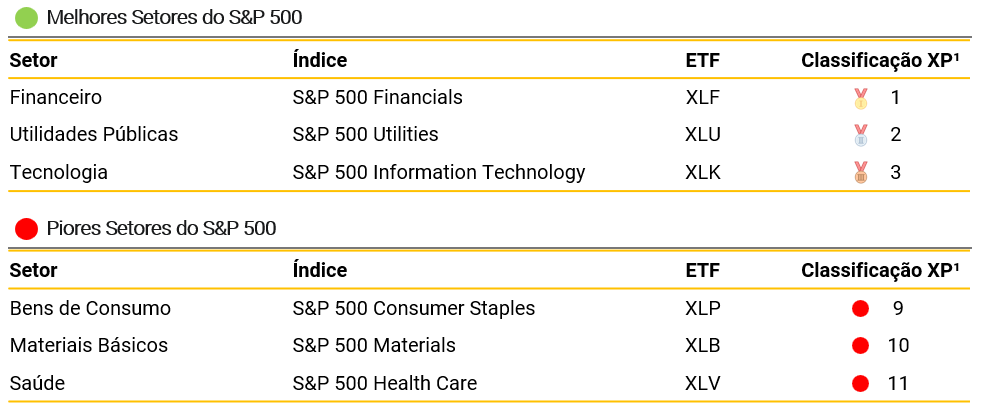Click the XLU ETF ticker
982x413 pixels.
[x=703, y=135]
